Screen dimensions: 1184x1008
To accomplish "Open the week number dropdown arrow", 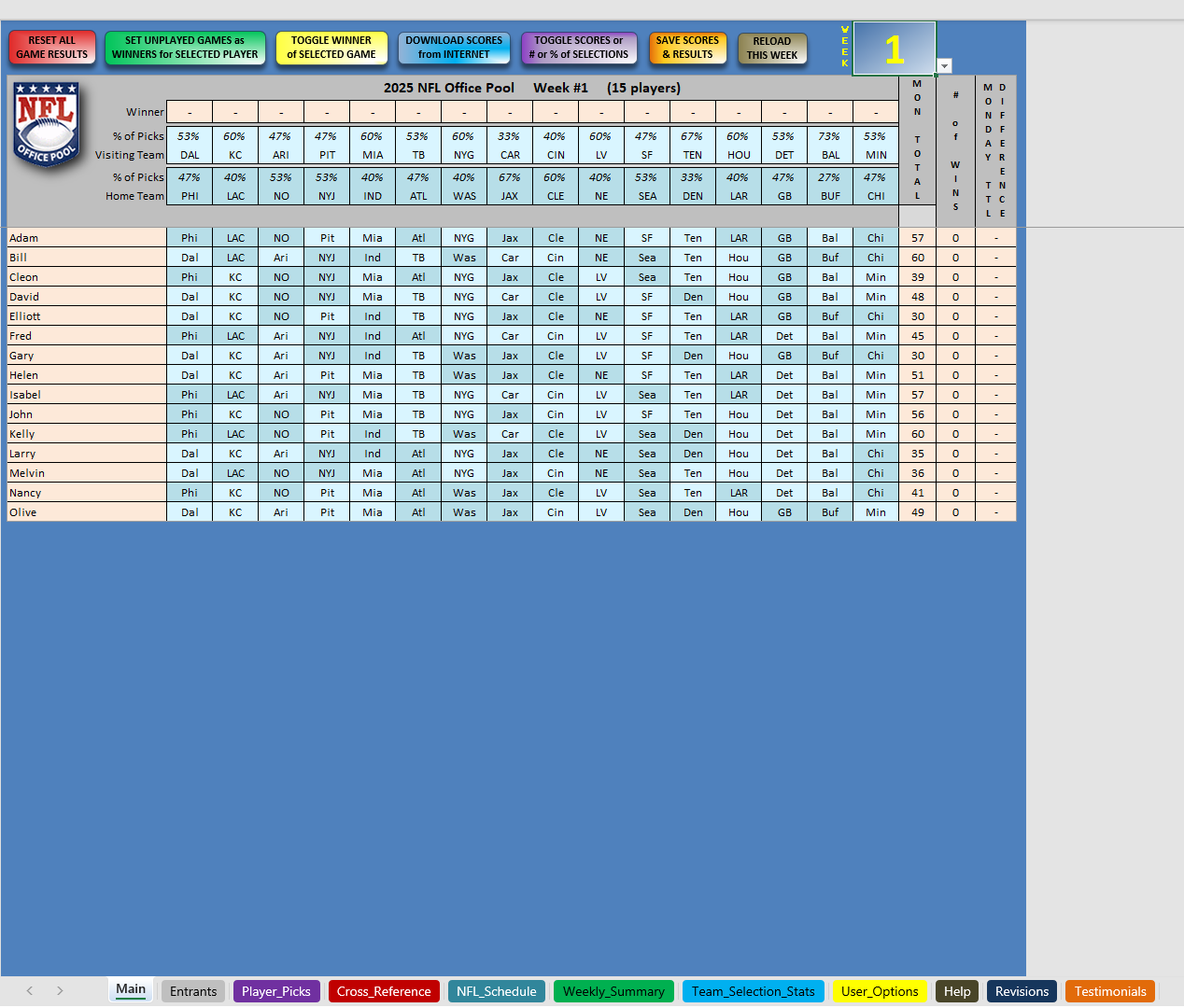I will tap(944, 66).
